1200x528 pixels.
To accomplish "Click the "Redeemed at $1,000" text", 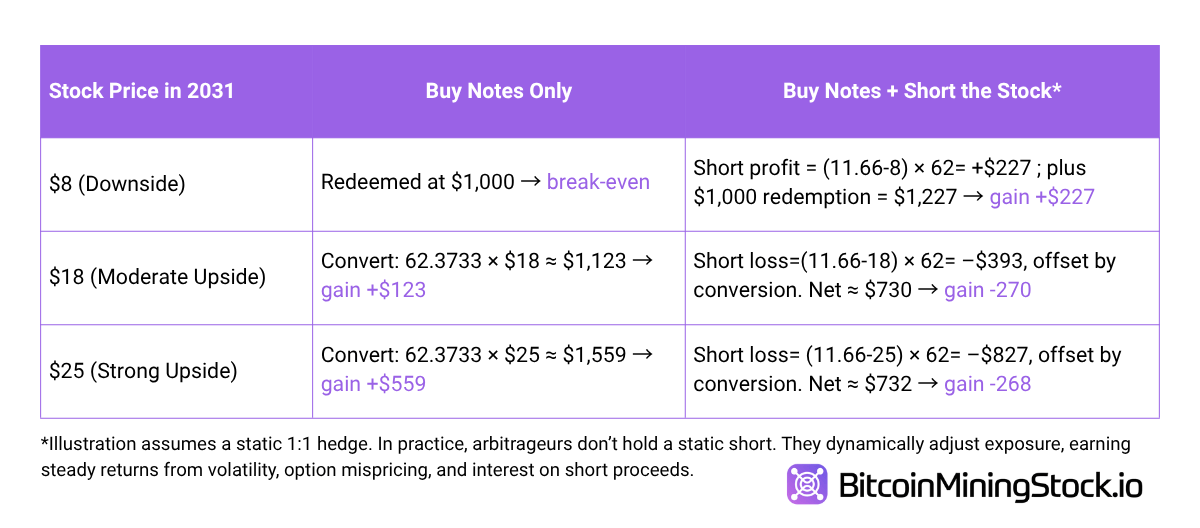I will tap(418, 182).
